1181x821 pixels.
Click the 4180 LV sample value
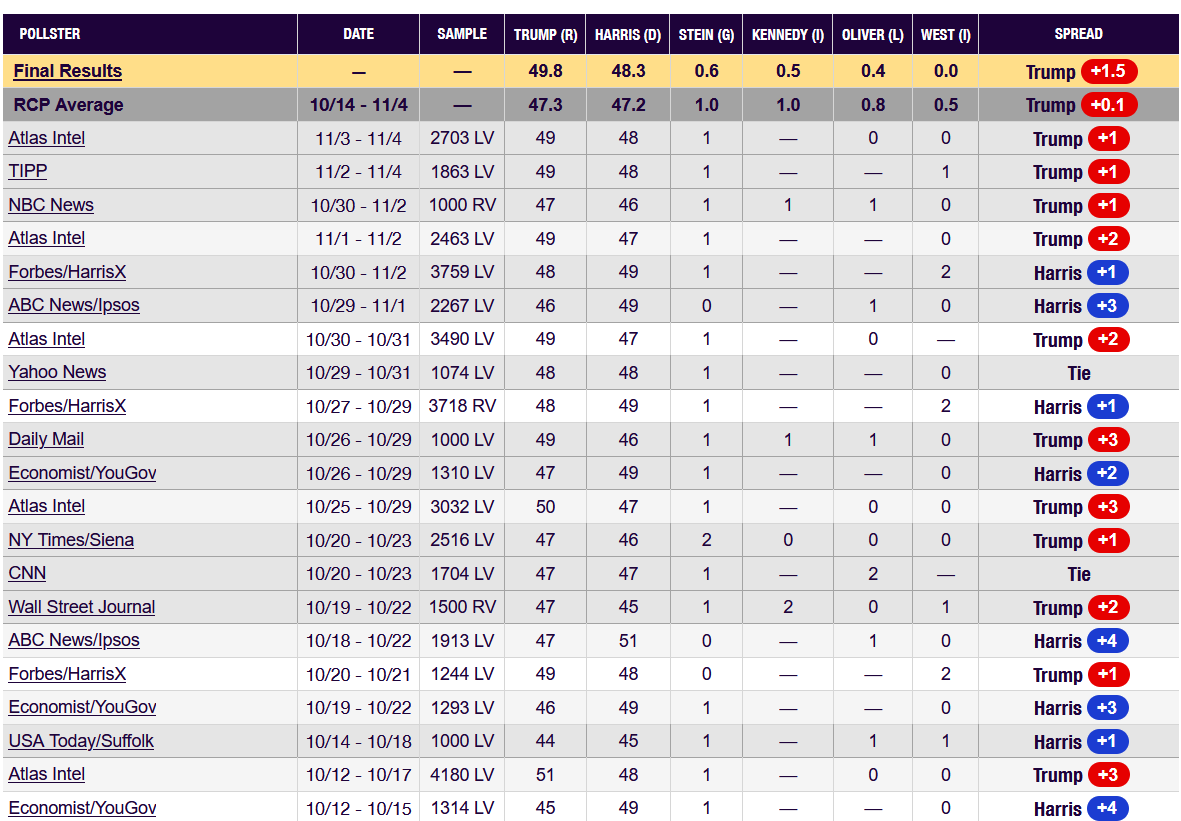click(462, 775)
